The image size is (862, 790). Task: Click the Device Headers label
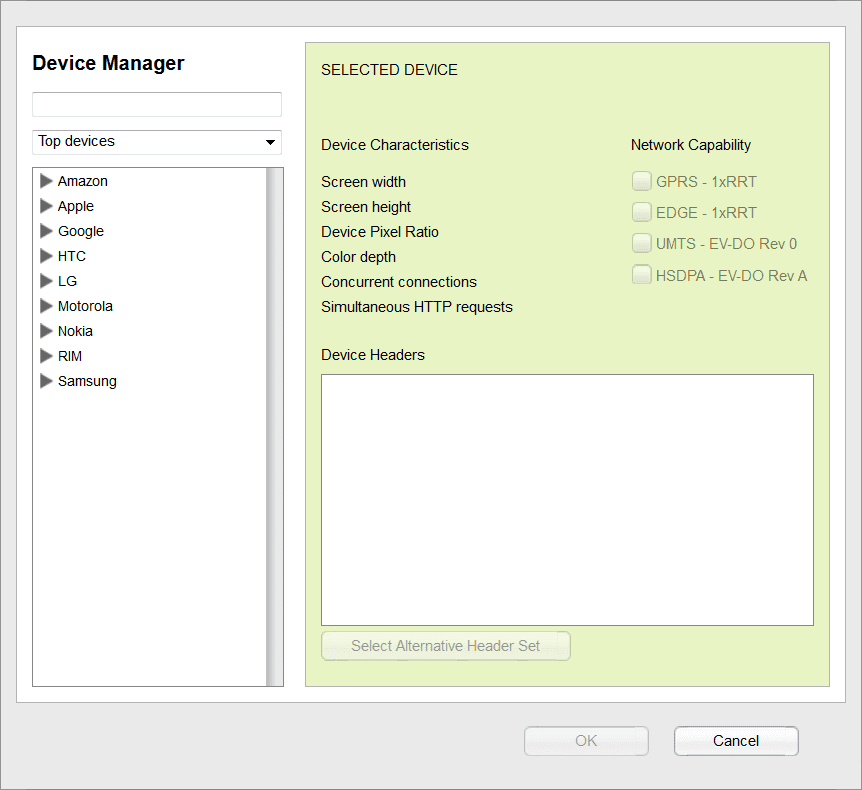[373, 355]
